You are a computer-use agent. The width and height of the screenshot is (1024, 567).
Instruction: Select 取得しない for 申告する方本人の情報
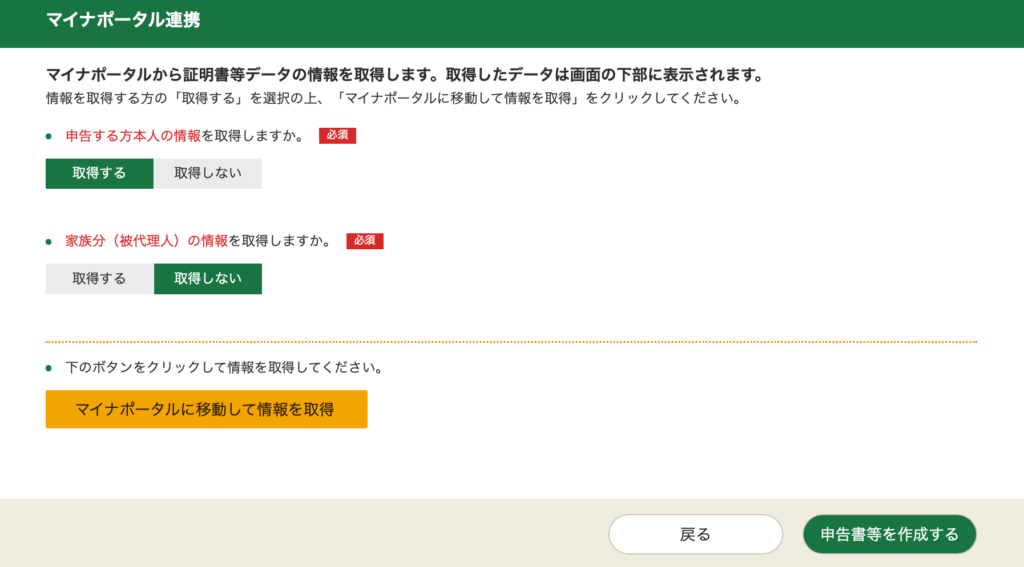[x=208, y=173]
